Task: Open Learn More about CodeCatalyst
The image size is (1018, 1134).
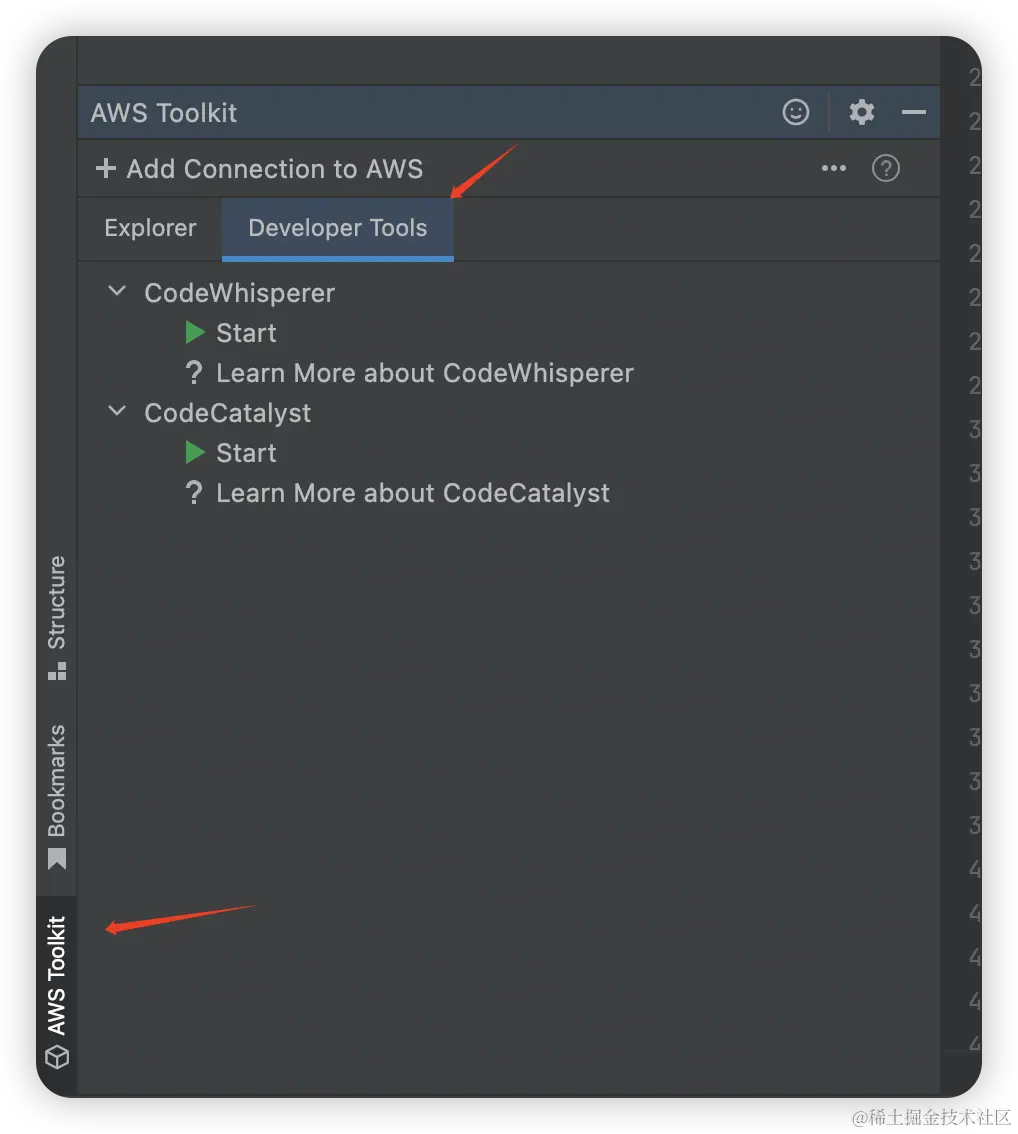Action: pyautogui.click(x=412, y=493)
